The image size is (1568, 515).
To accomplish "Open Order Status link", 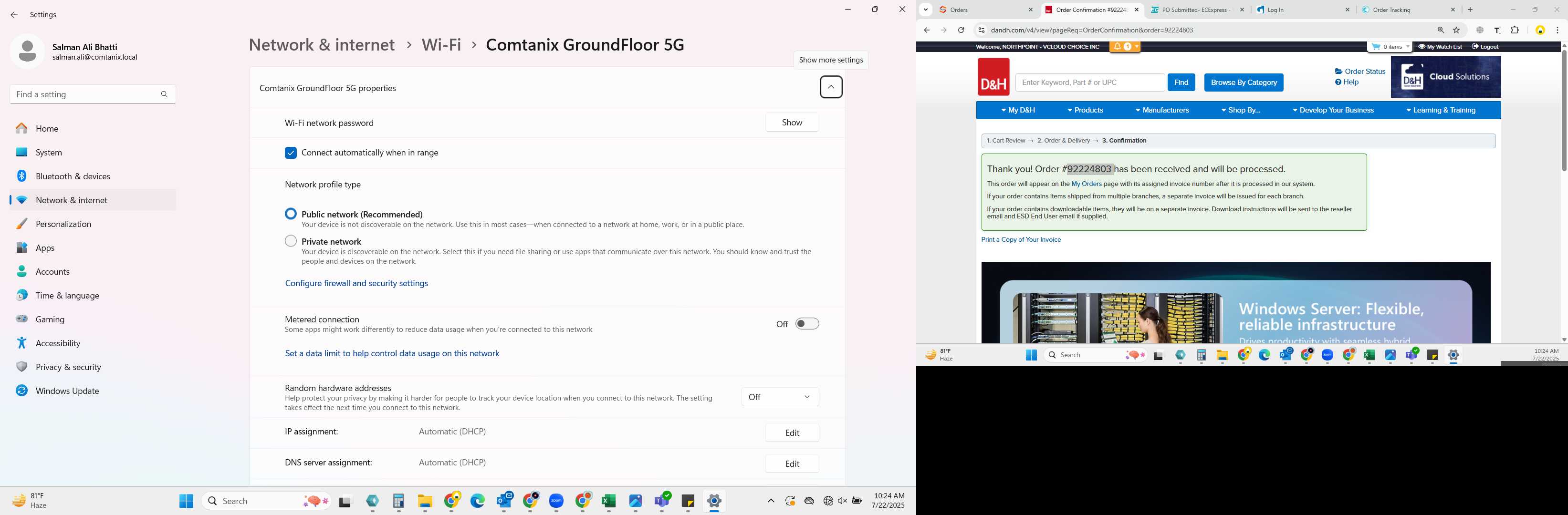I will pos(1360,71).
